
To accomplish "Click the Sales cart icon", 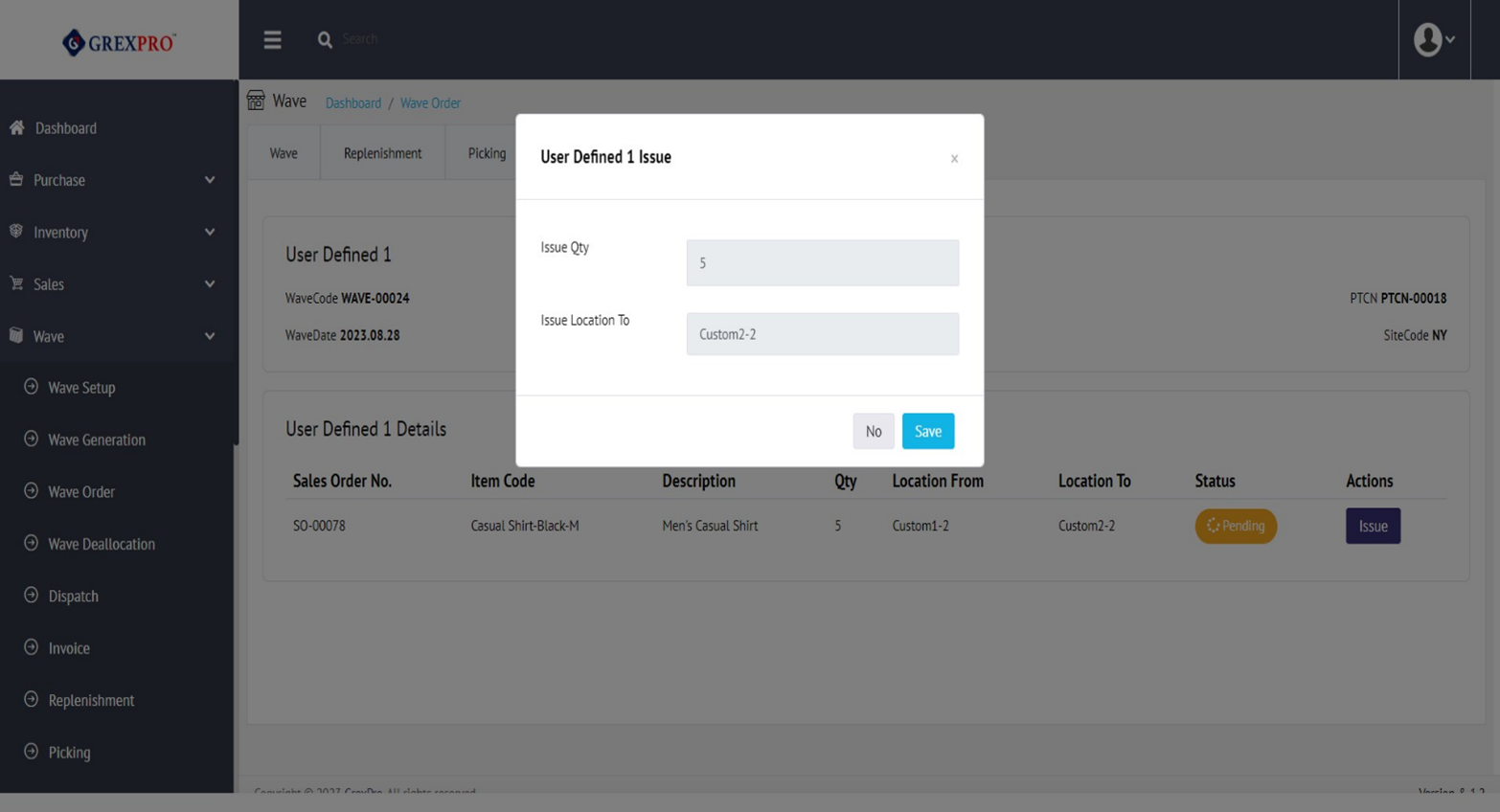I will pyautogui.click(x=16, y=283).
